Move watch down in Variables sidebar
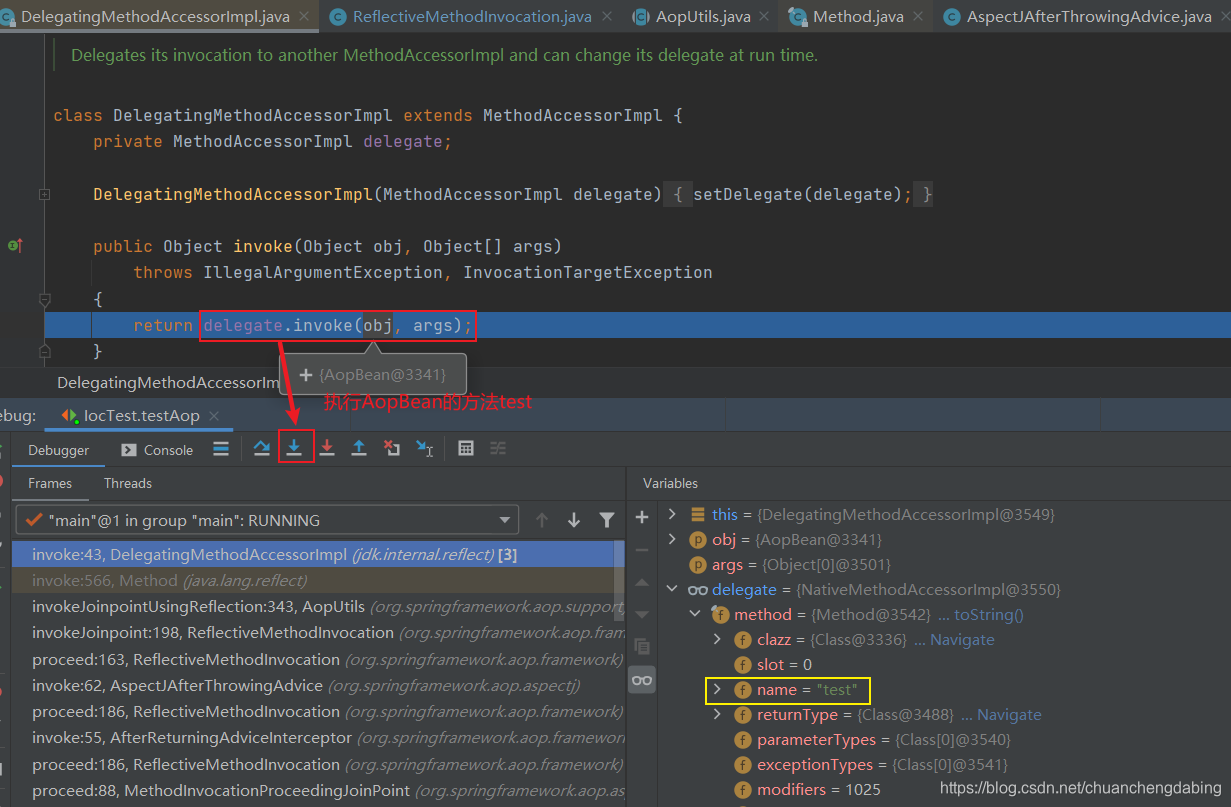Image resolution: width=1231 pixels, height=807 pixels. [x=642, y=614]
